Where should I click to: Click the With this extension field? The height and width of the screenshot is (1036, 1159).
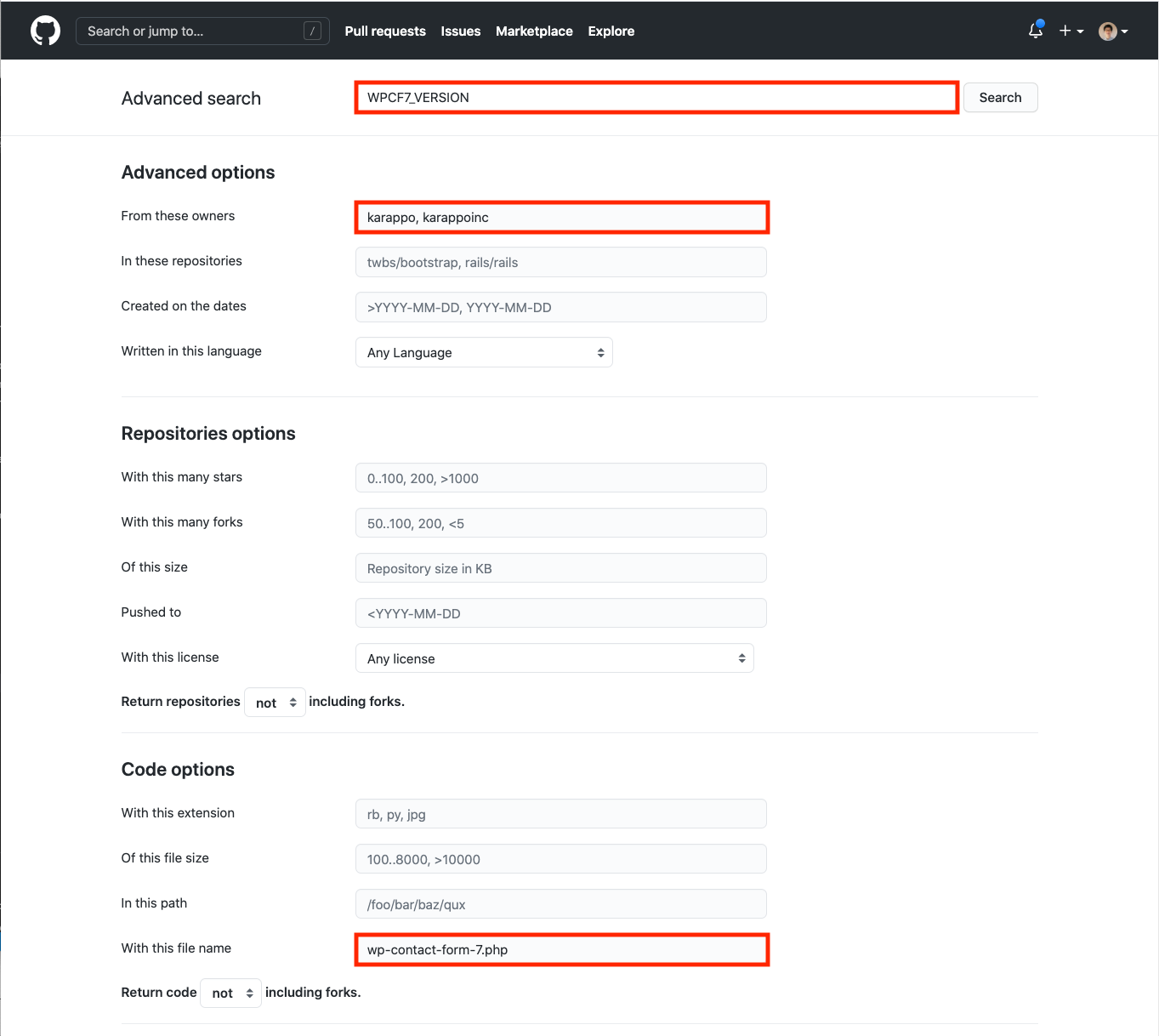point(561,814)
